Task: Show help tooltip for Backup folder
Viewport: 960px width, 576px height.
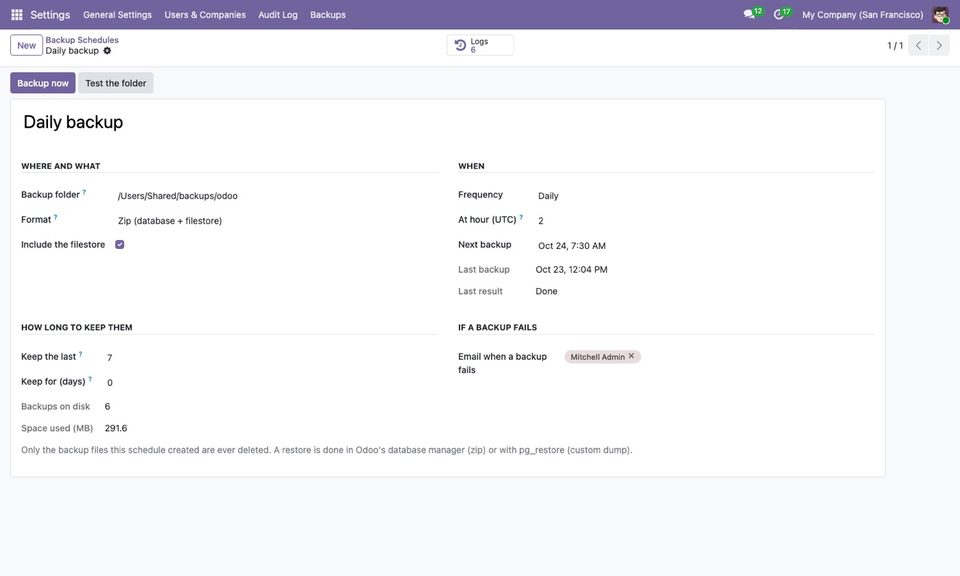Action: pos(84,192)
